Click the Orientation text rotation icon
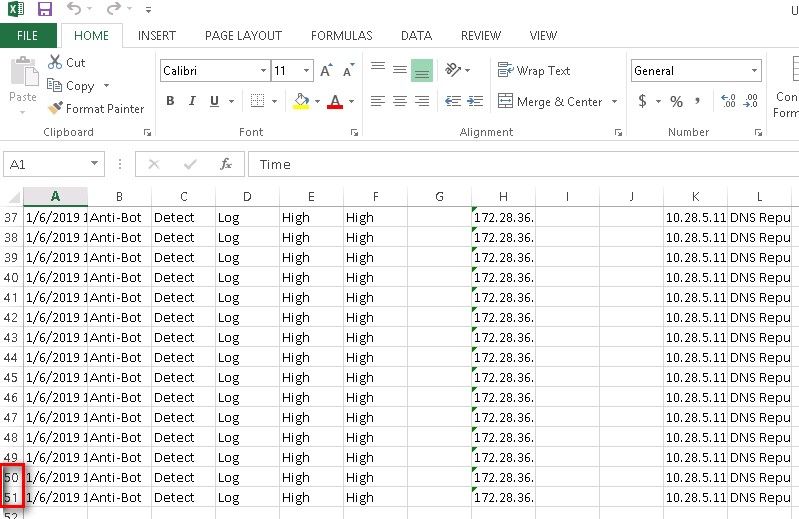The image size is (799, 519). pyautogui.click(x=452, y=69)
